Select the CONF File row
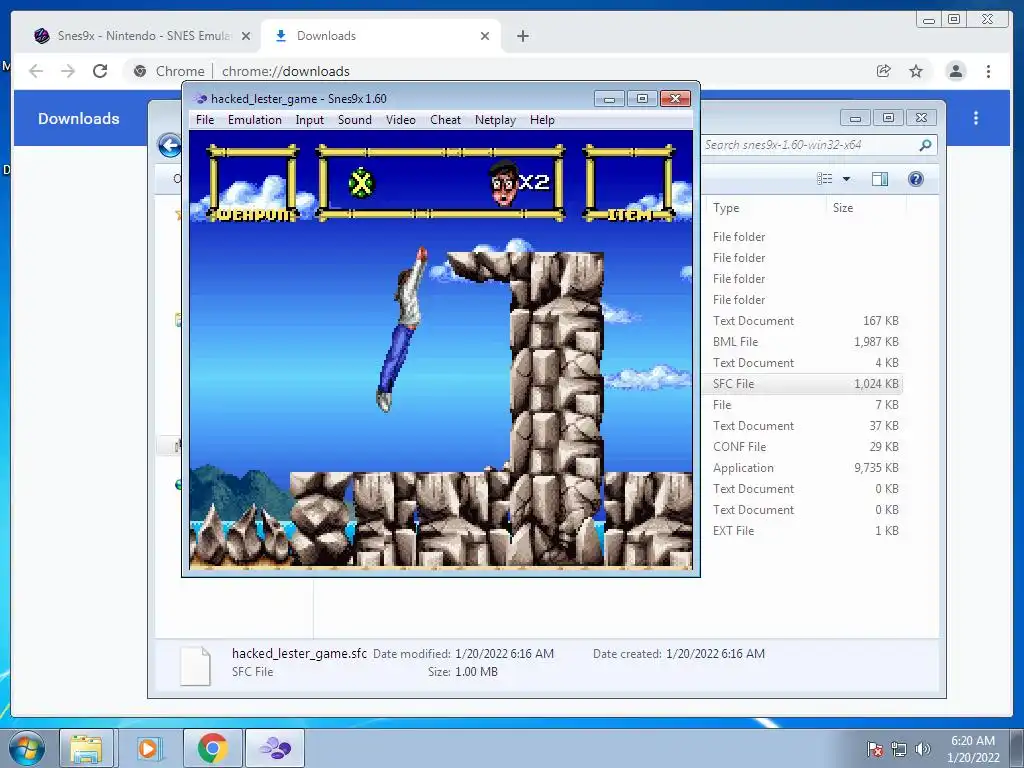Image resolution: width=1024 pixels, height=768 pixels. (803, 447)
